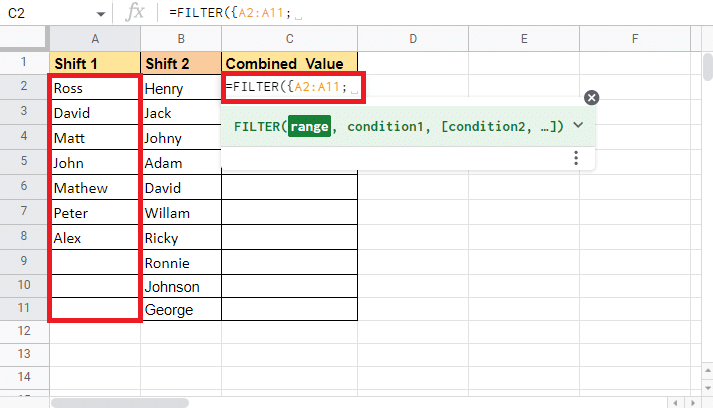
Task: Select the cell containing Johny
Action: tap(182, 138)
